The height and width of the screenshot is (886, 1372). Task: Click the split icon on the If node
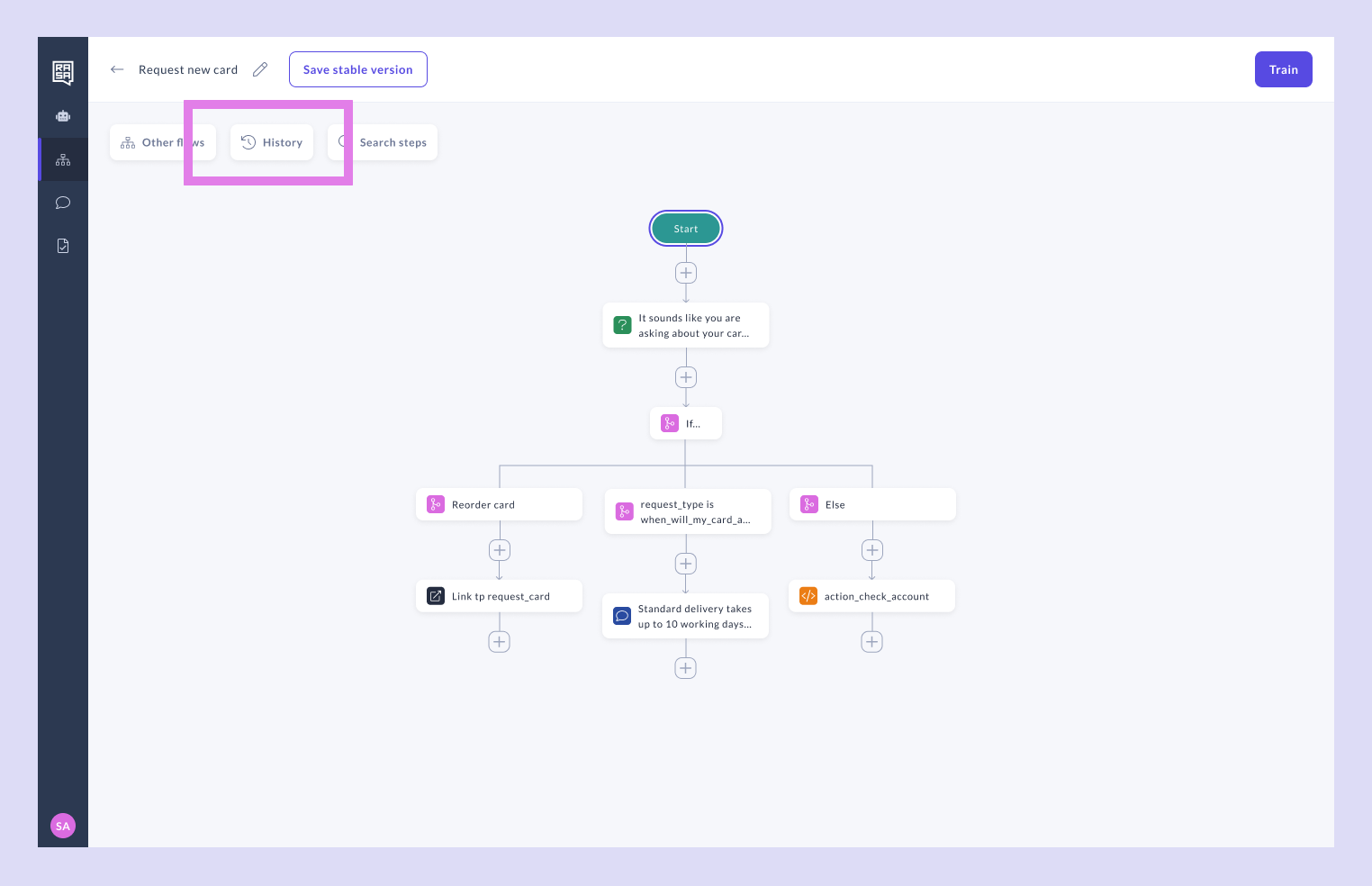pyautogui.click(x=669, y=423)
